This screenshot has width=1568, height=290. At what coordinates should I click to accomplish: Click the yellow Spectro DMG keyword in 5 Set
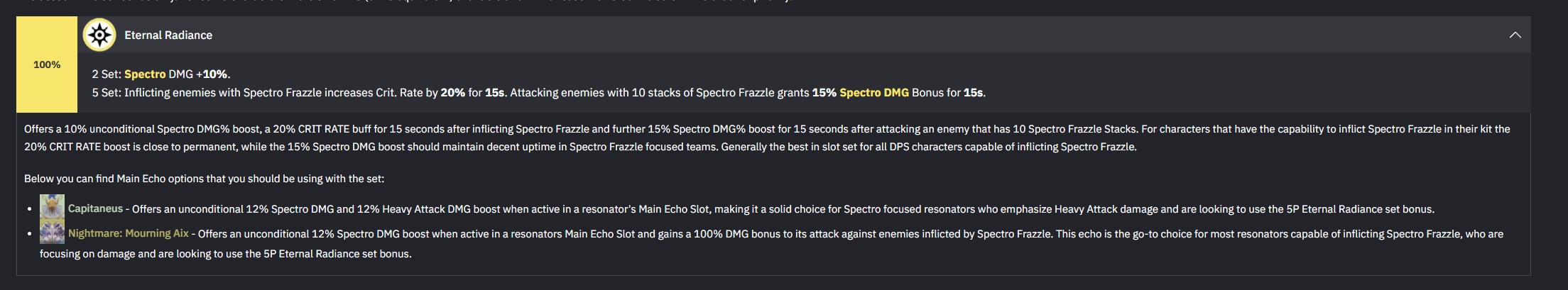[x=873, y=93]
